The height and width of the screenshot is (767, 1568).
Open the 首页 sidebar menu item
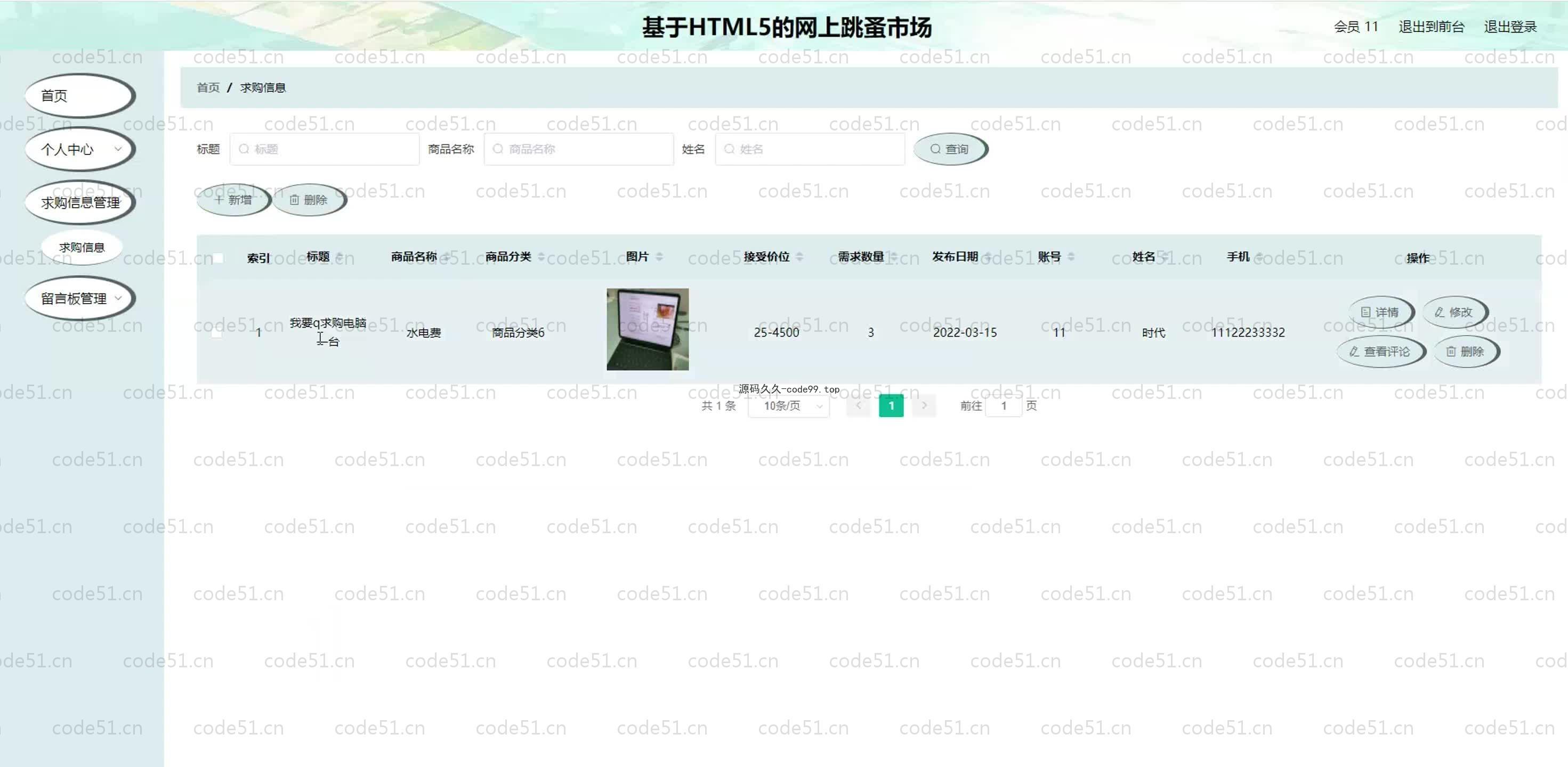pyautogui.click(x=79, y=95)
